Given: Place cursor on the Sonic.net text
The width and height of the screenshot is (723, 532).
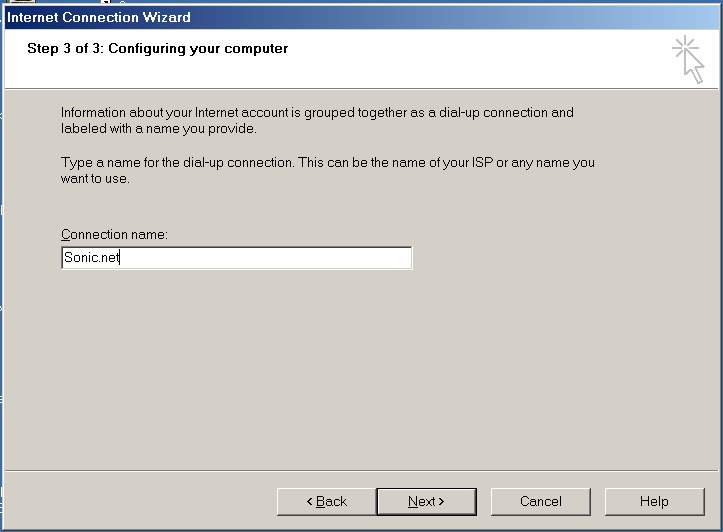Looking at the screenshot, I should point(91,258).
